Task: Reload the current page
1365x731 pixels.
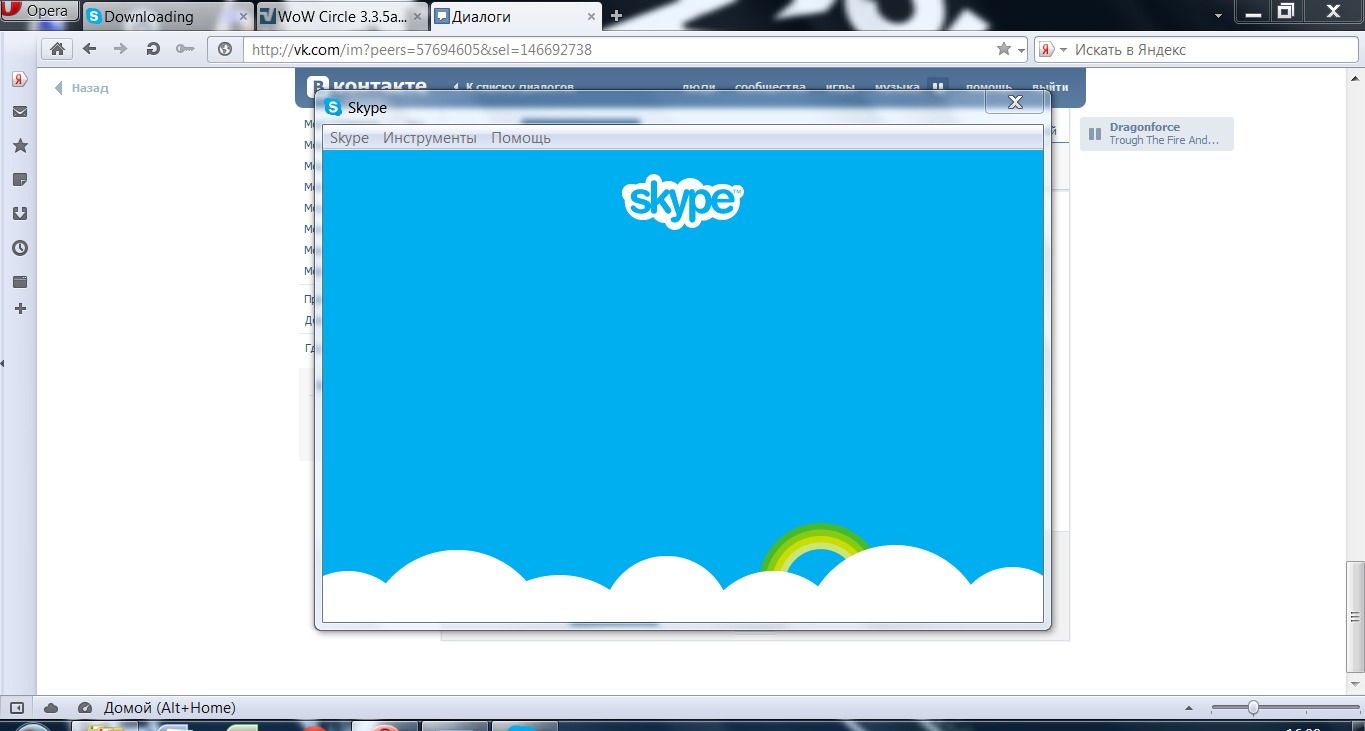Action: [x=153, y=49]
